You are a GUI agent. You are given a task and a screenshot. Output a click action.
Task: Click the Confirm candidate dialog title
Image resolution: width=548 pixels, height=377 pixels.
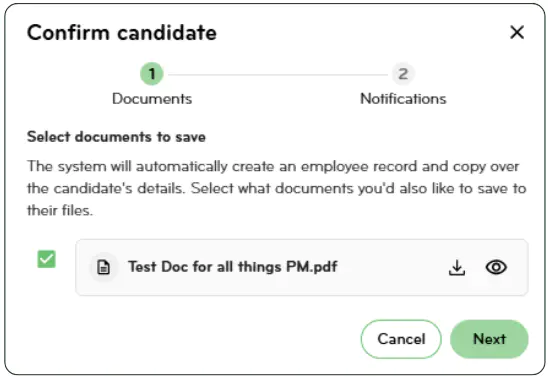pyautogui.click(x=122, y=33)
